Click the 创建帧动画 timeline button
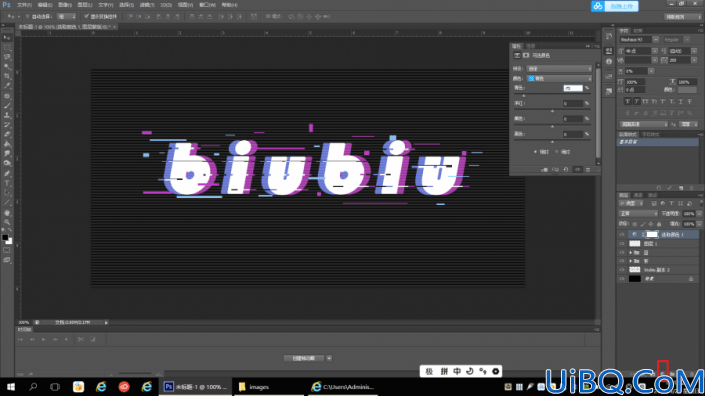This screenshot has height=396, width=705. point(304,358)
